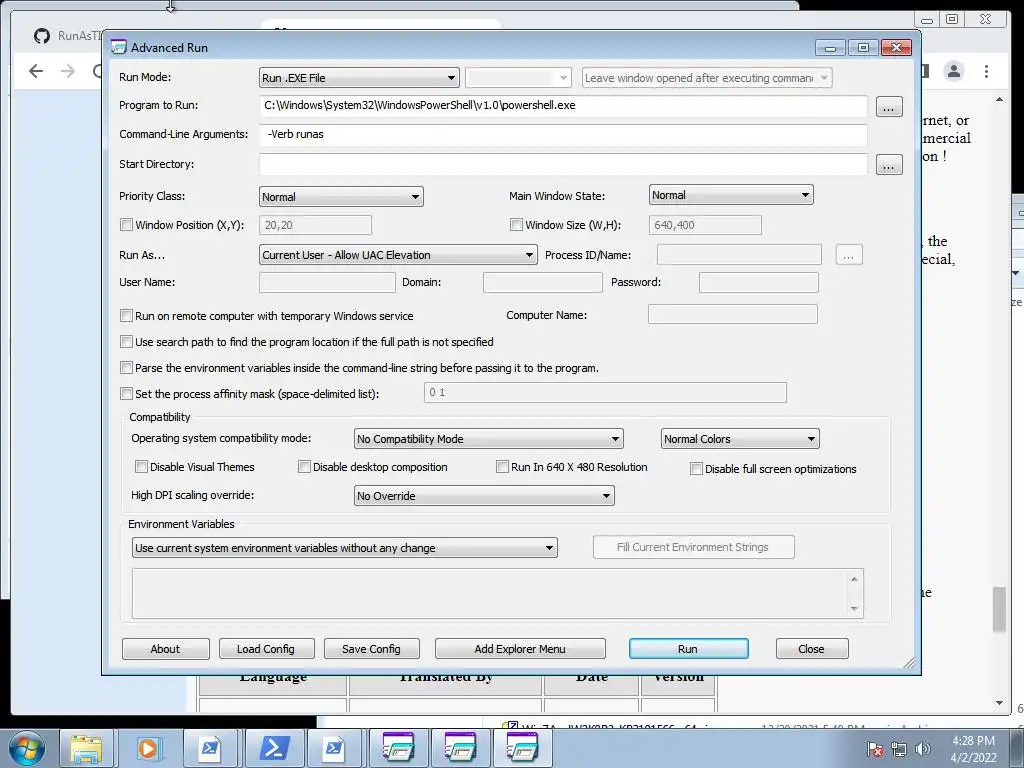Viewport: 1024px width, 768px height.
Task: Open the browser three-dot menu
Action: (x=986, y=71)
